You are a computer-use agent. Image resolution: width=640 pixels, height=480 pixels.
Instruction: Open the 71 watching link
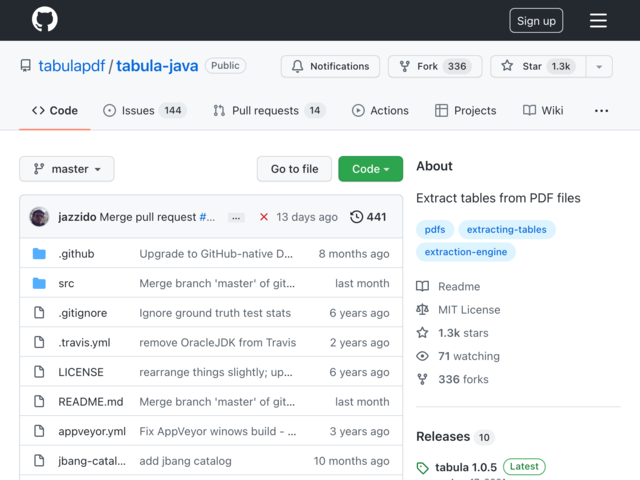click(x=458, y=356)
